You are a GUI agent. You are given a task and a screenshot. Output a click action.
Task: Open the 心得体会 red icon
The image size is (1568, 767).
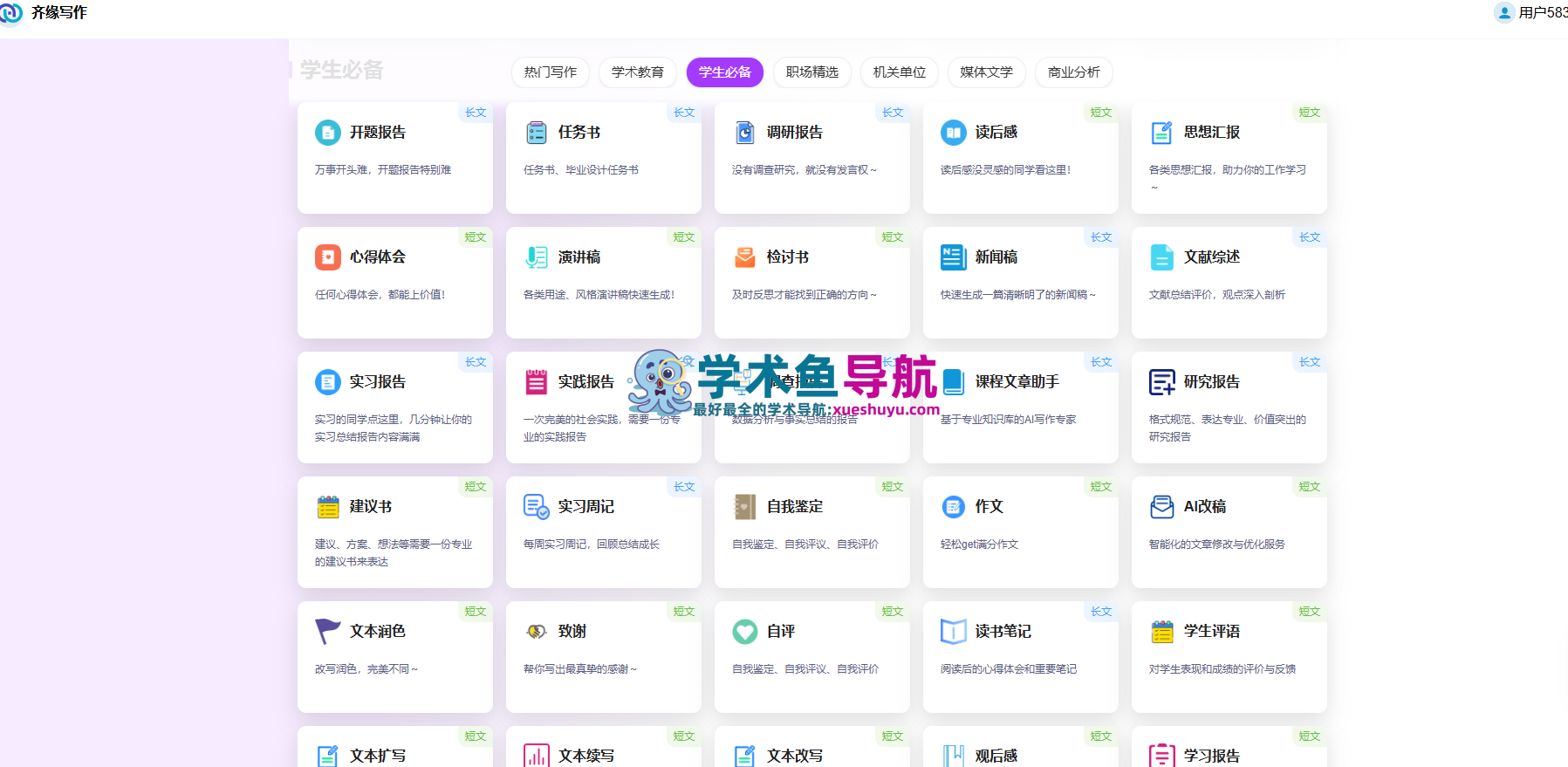click(x=328, y=257)
